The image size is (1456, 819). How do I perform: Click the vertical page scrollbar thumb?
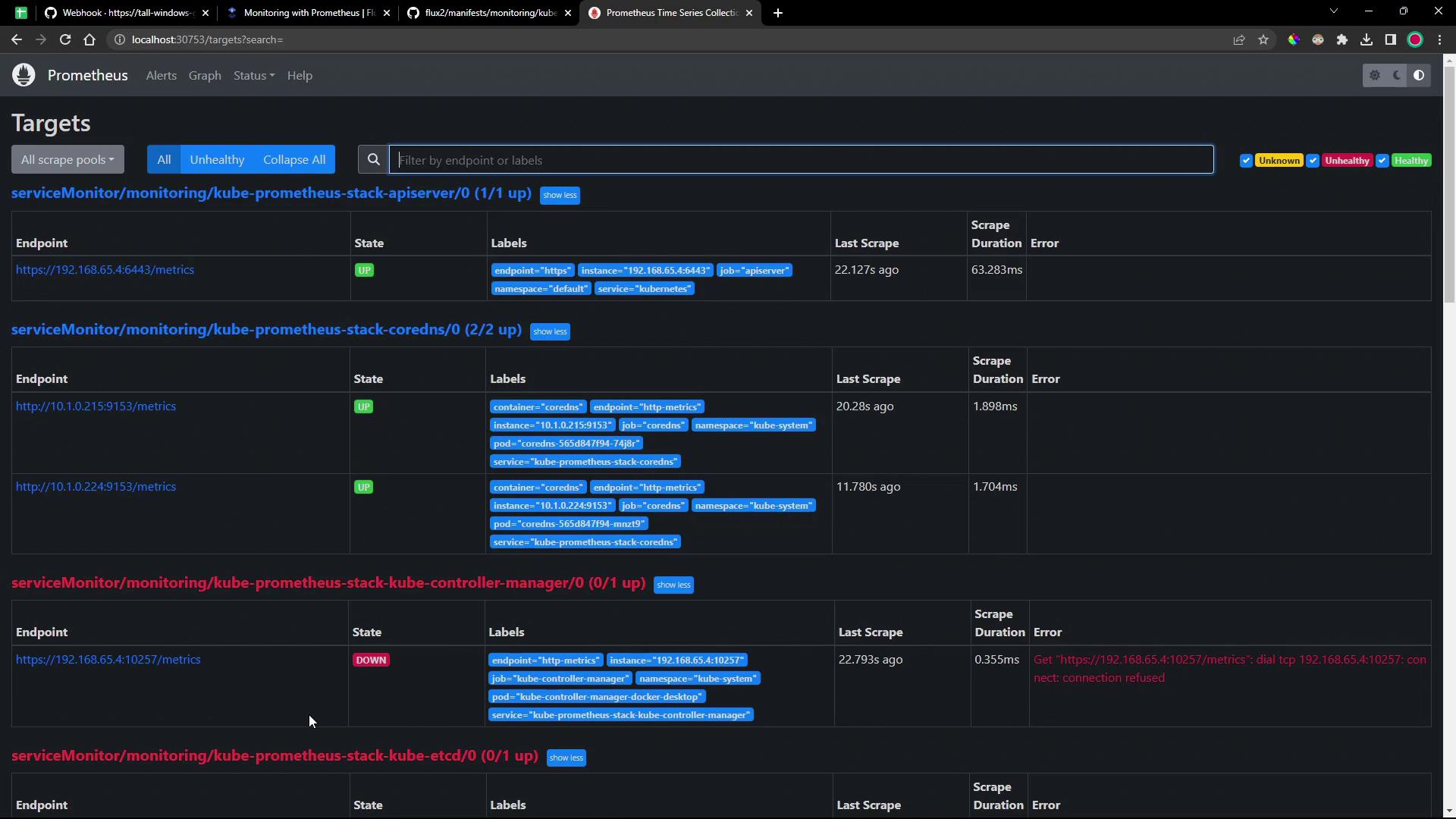(1449, 182)
